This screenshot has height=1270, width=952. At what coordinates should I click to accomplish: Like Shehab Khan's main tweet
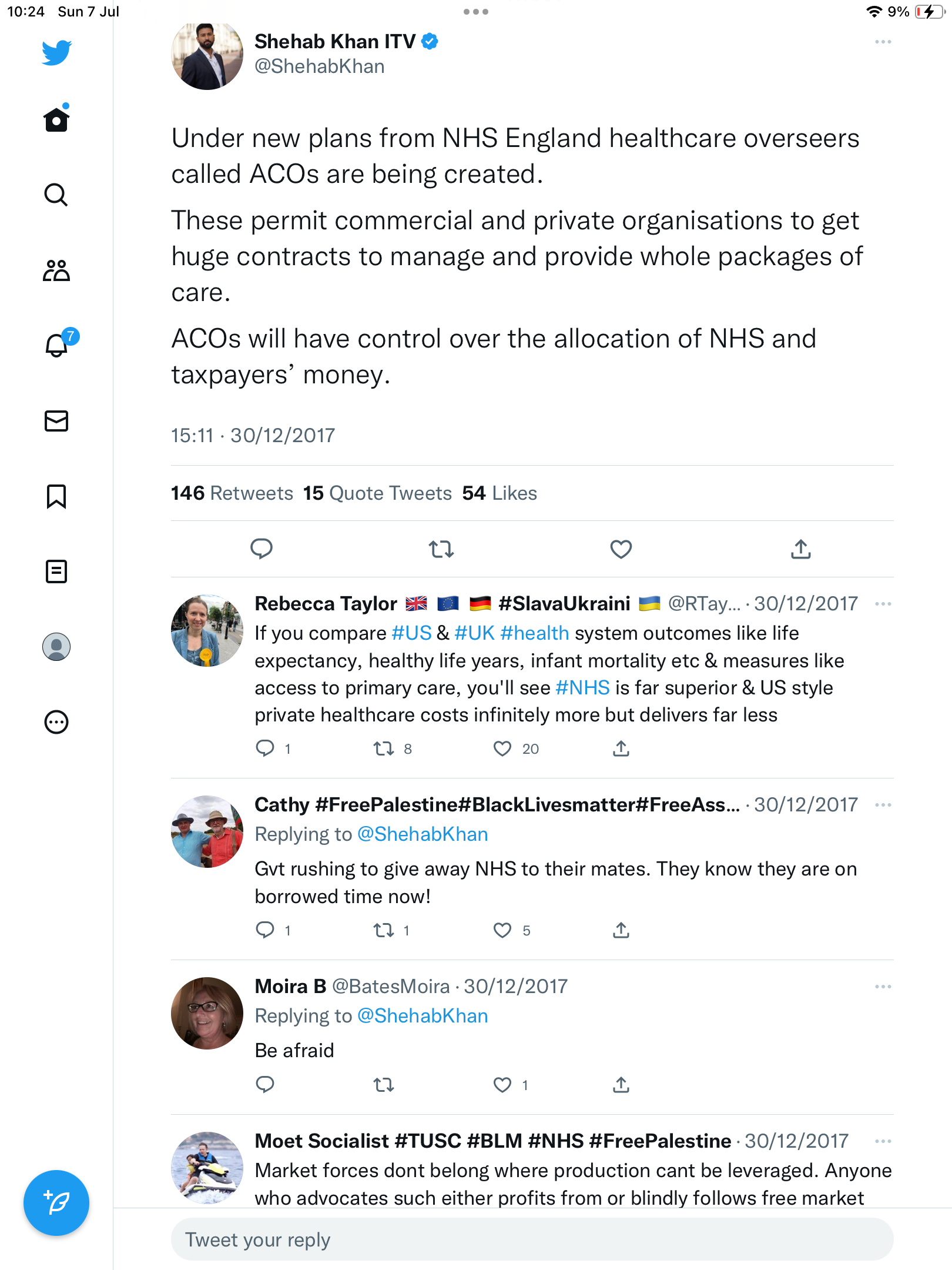pos(621,549)
